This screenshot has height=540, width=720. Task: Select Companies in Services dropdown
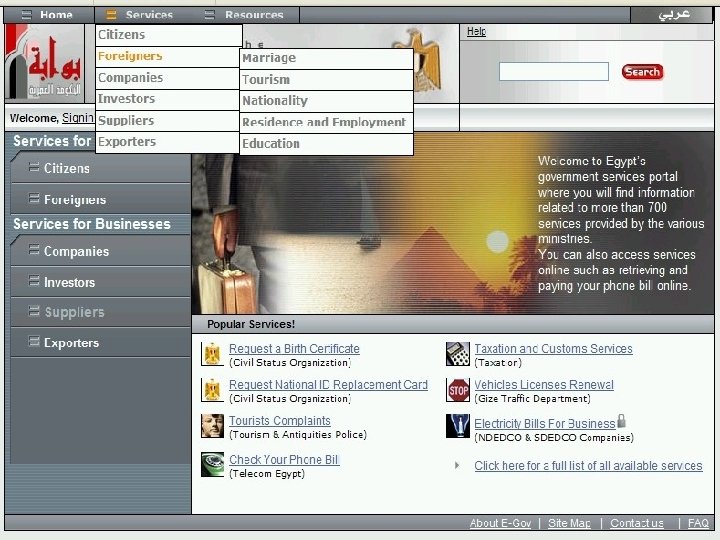pyautogui.click(x=168, y=78)
